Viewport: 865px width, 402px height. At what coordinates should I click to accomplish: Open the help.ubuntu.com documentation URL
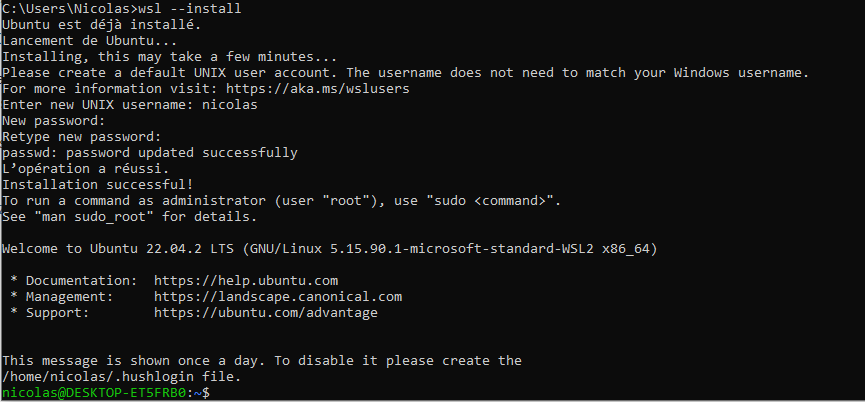[246, 281]
